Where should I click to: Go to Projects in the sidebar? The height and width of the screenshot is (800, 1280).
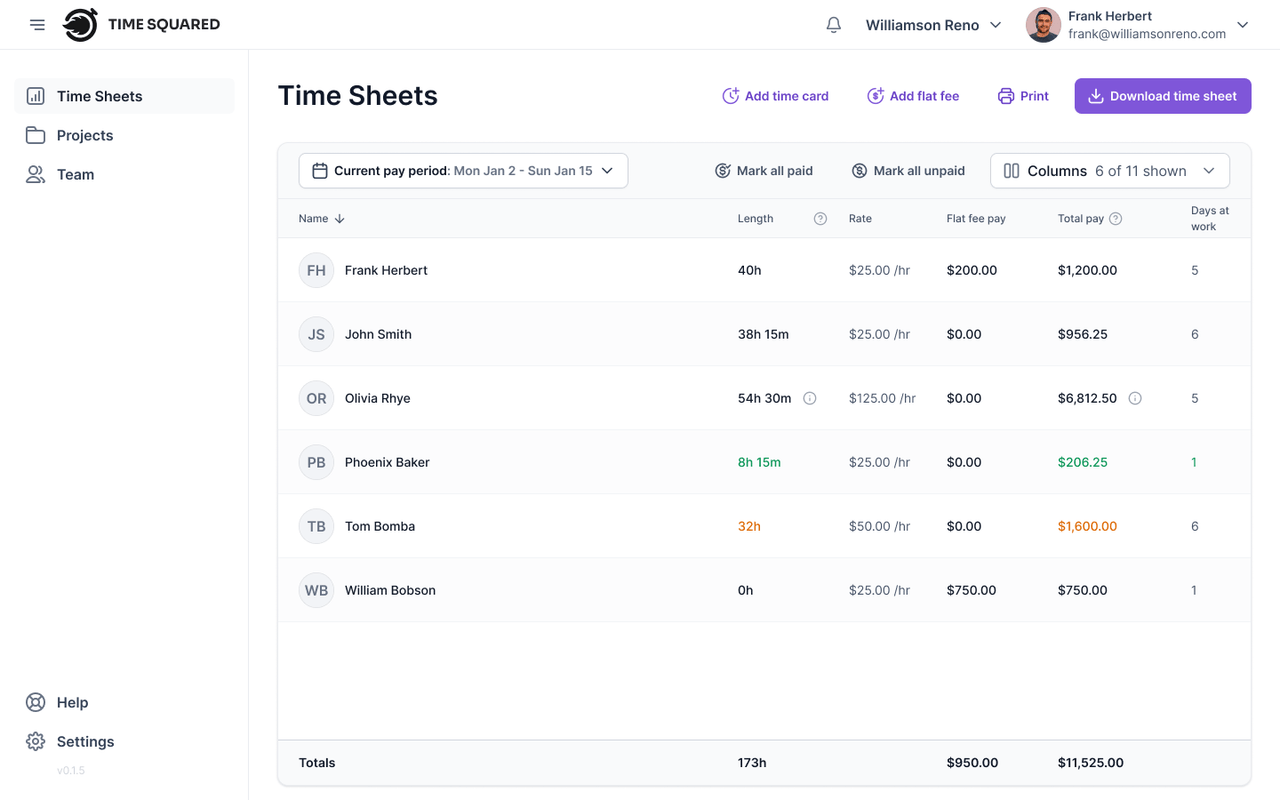85,135
